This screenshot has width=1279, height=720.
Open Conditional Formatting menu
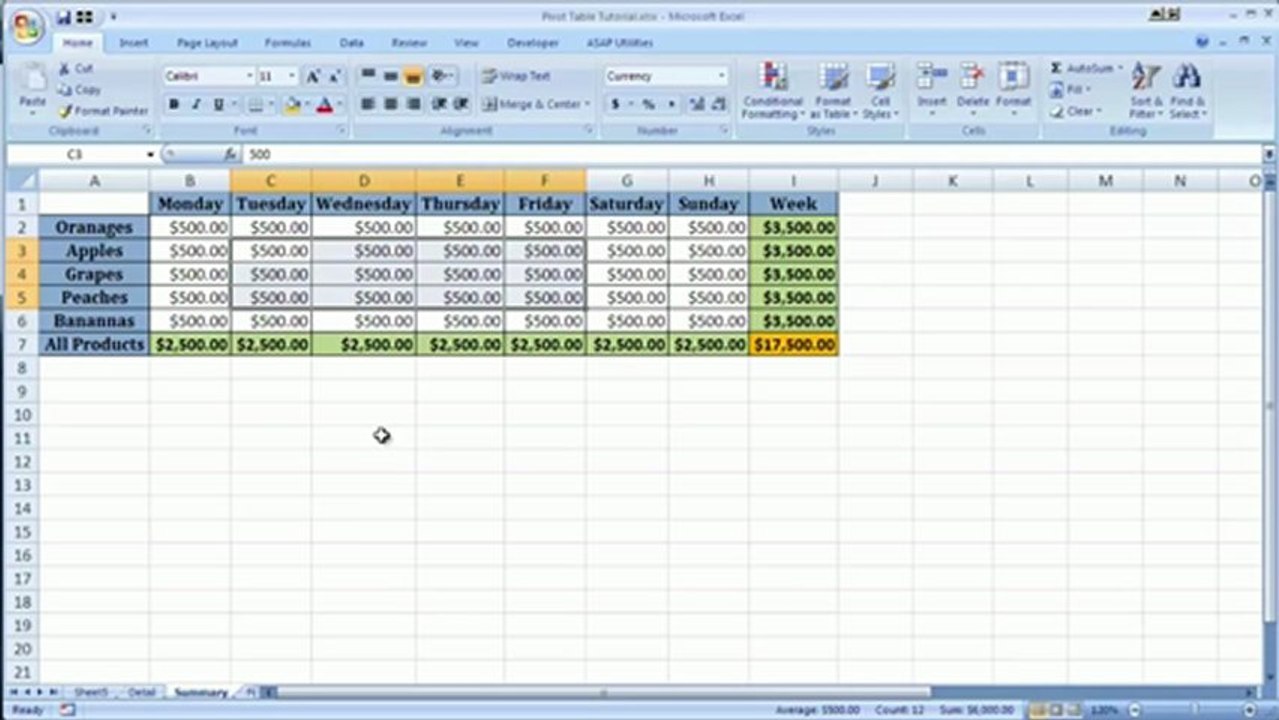773,91
